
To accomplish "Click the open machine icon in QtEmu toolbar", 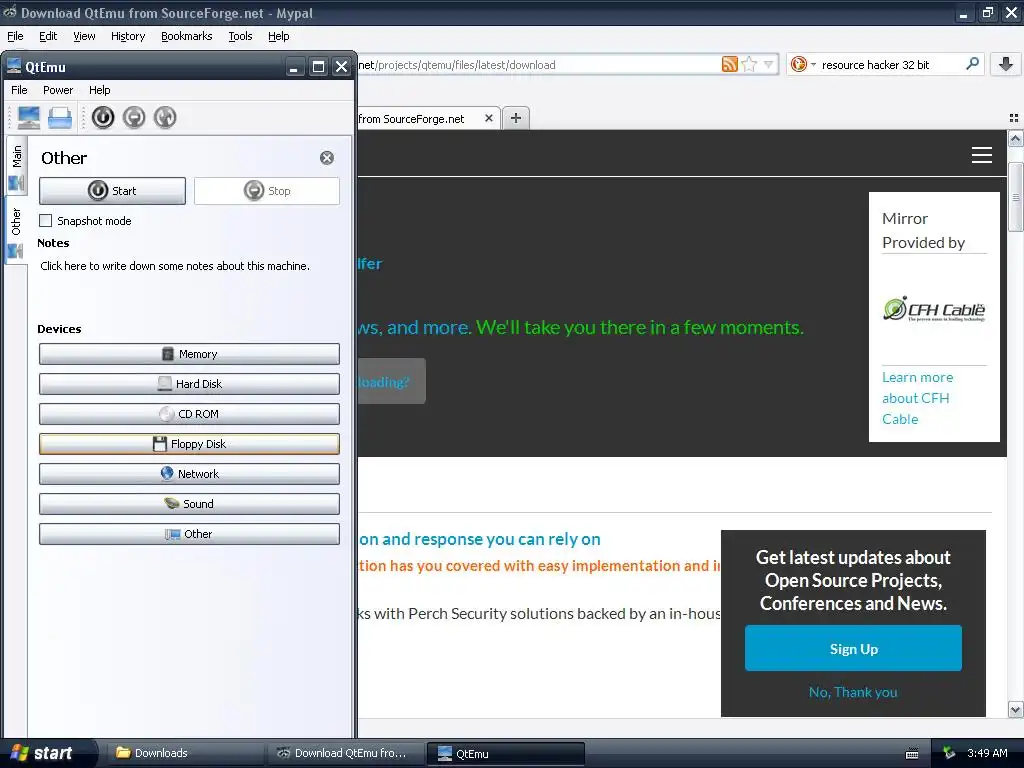I will 59,118.
